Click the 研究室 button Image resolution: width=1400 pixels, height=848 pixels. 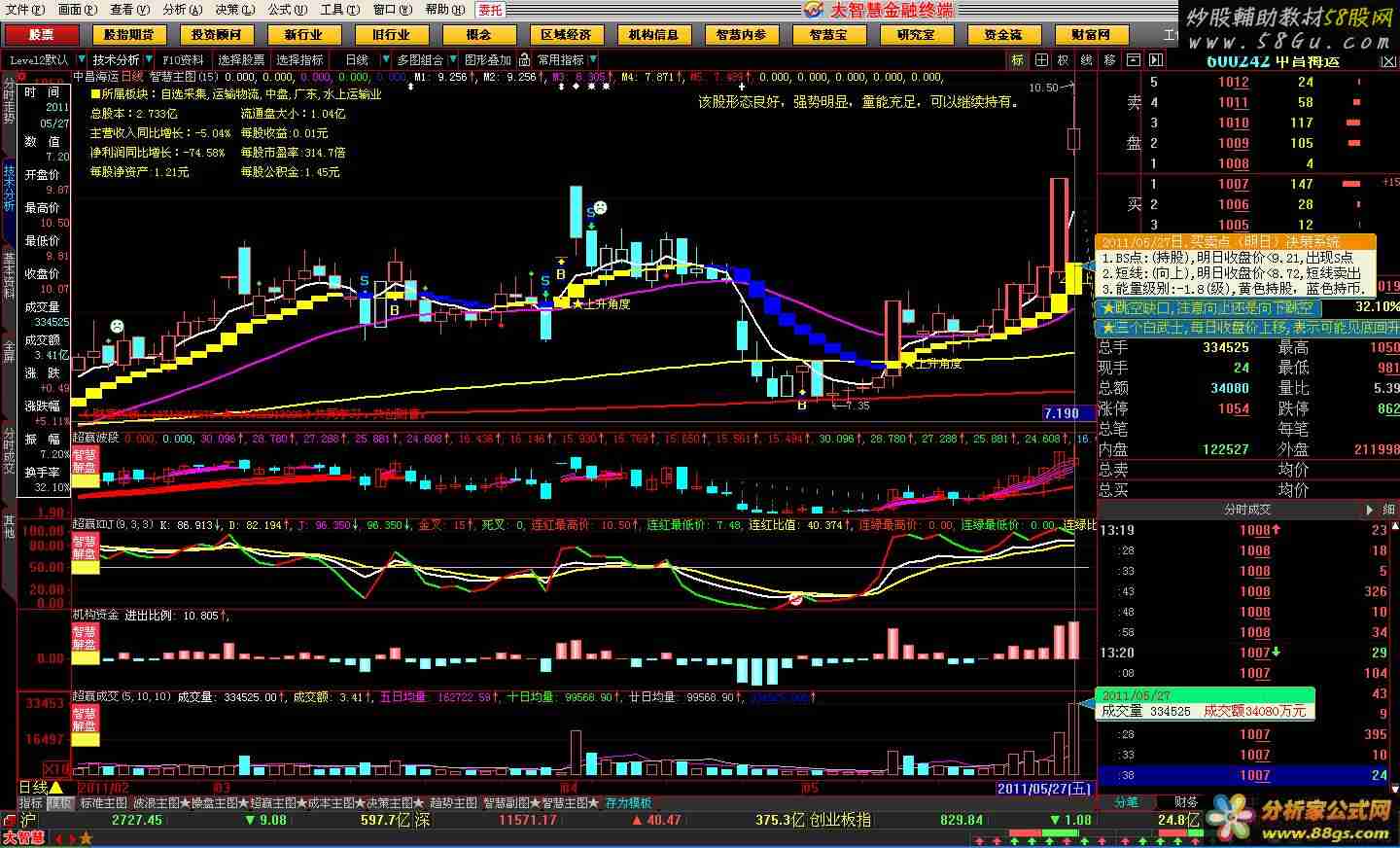[x=916, y=34]
